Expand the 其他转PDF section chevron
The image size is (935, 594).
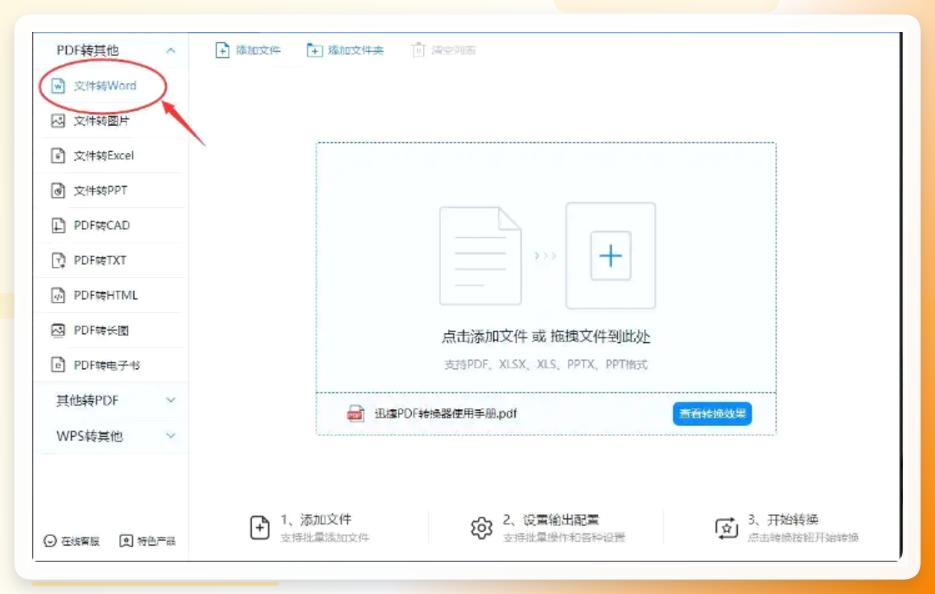pyautogui.click(x=171, y=400)
